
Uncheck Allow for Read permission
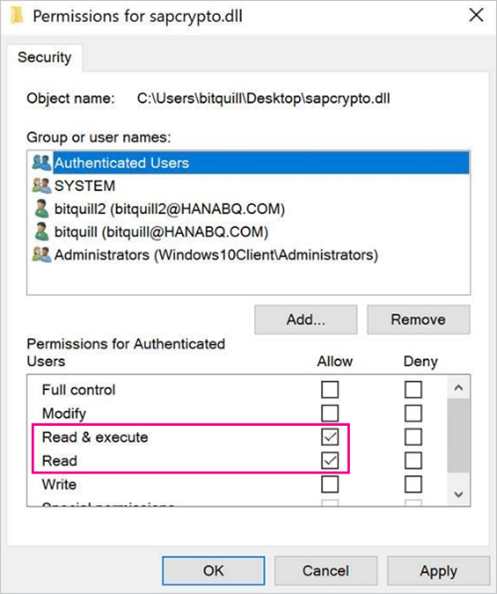click(x=330, y=461)
